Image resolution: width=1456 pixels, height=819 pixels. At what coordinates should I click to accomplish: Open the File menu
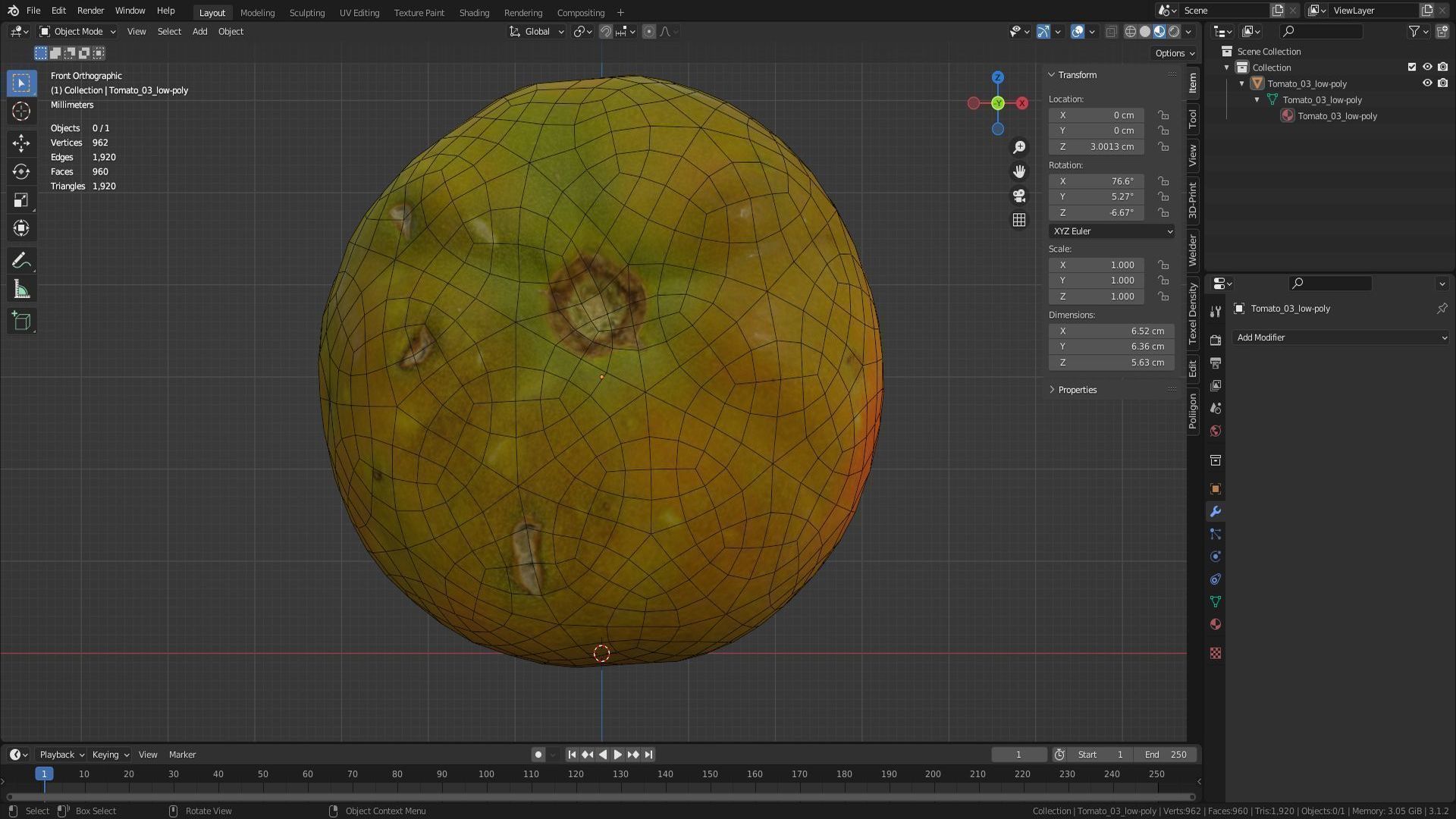coord(33,11)
